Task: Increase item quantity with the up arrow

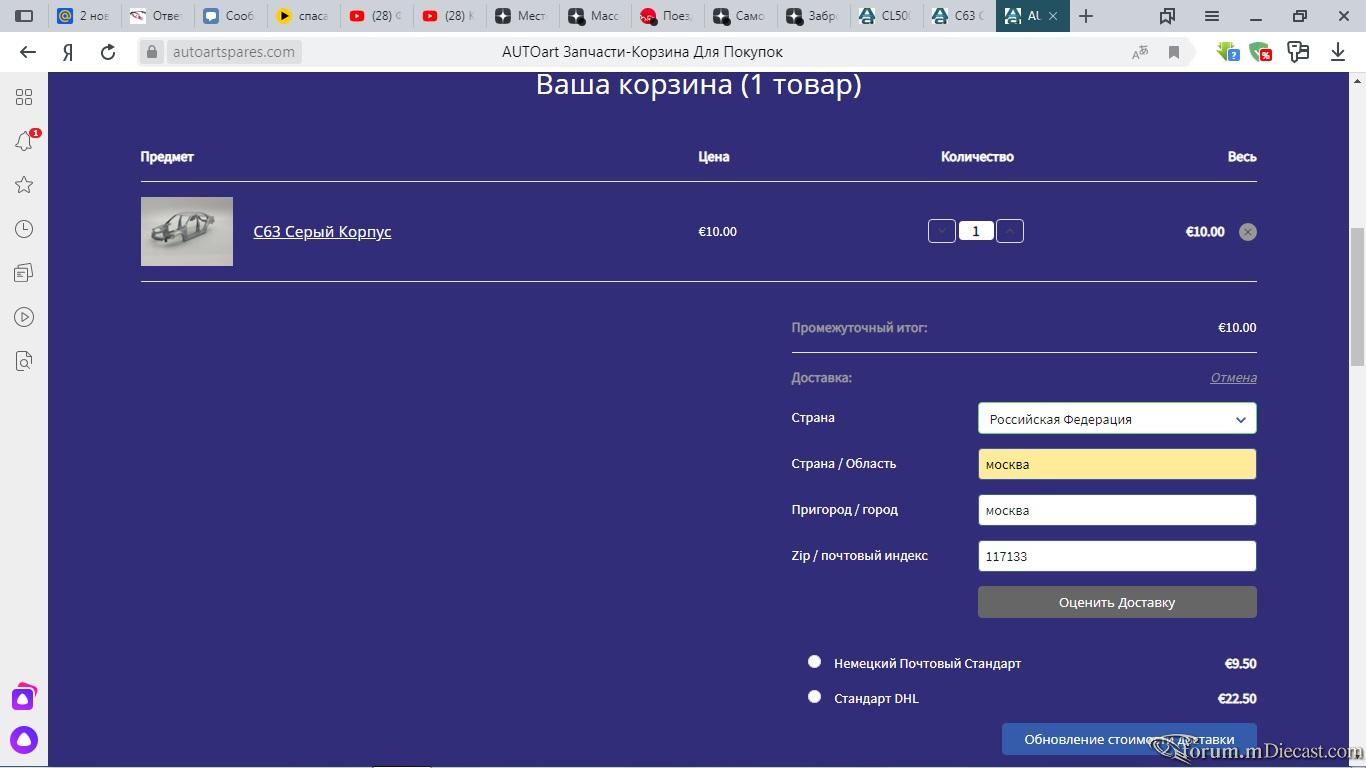Action: point(1010,231)
